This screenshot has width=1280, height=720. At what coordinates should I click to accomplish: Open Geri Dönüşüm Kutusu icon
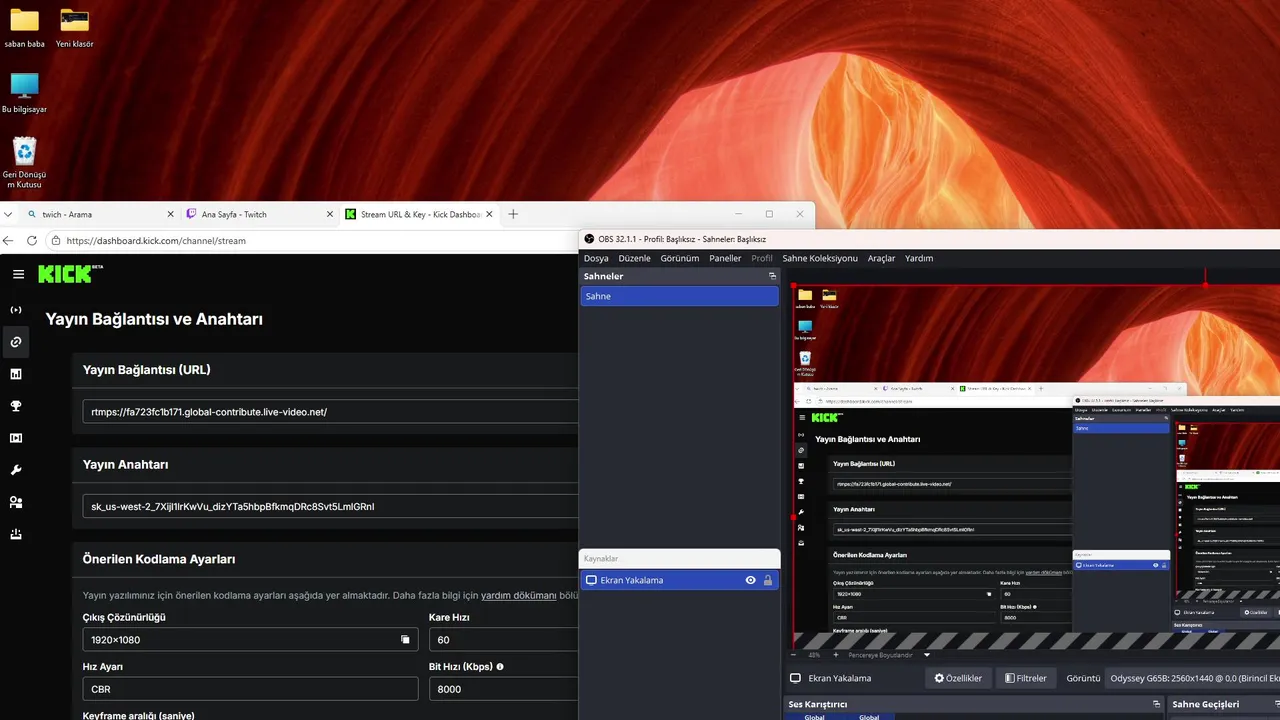(x=24, y=163)
